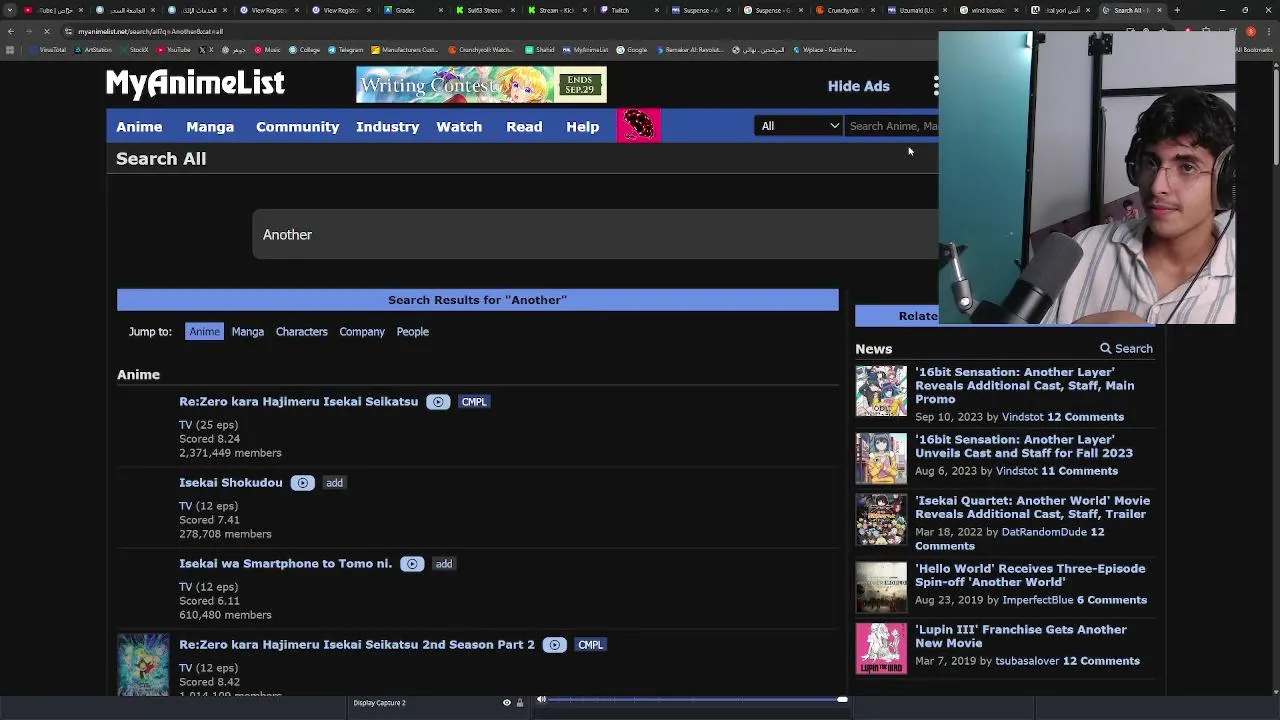
Task: Click the Hello World news thumbnail
Action: coord(881,587)
